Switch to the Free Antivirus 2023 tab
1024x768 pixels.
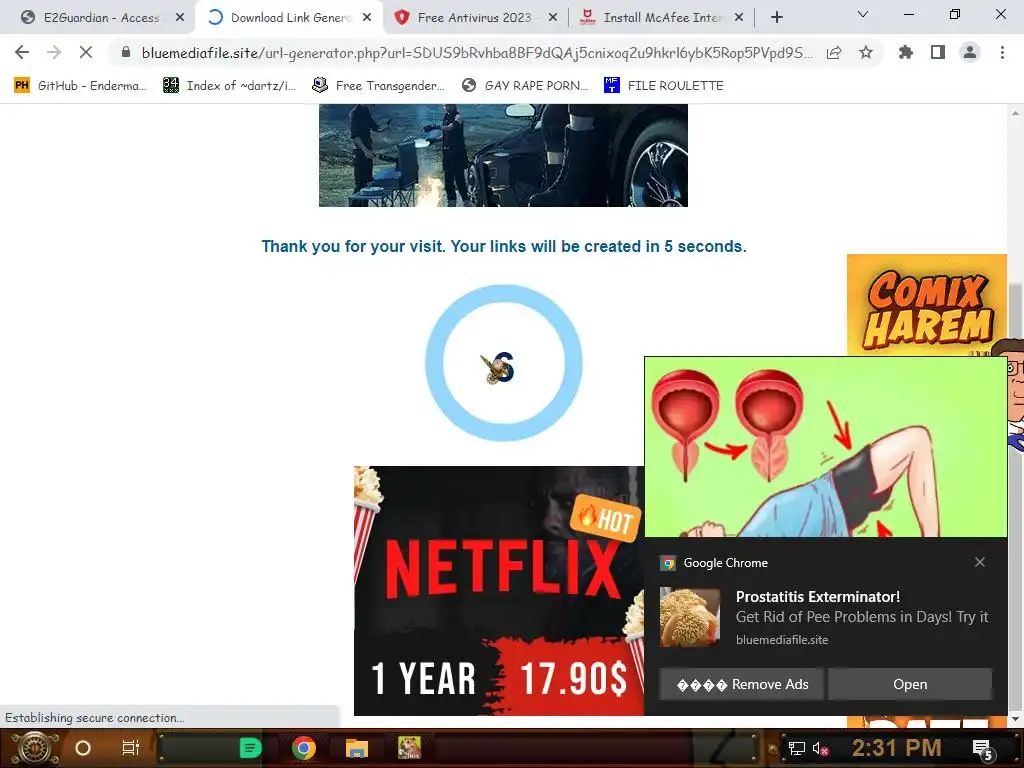(474, 18)
